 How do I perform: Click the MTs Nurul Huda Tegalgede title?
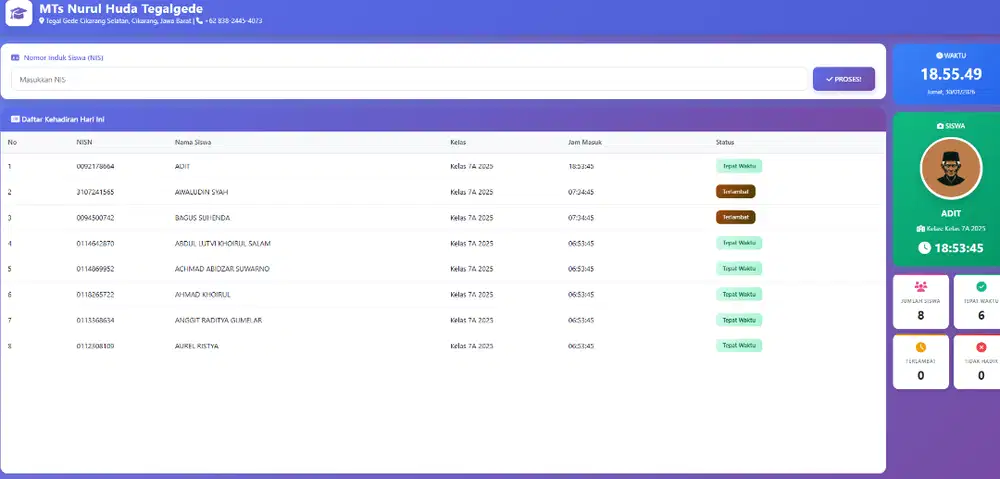pyautogui.click(x=121, y=9)
